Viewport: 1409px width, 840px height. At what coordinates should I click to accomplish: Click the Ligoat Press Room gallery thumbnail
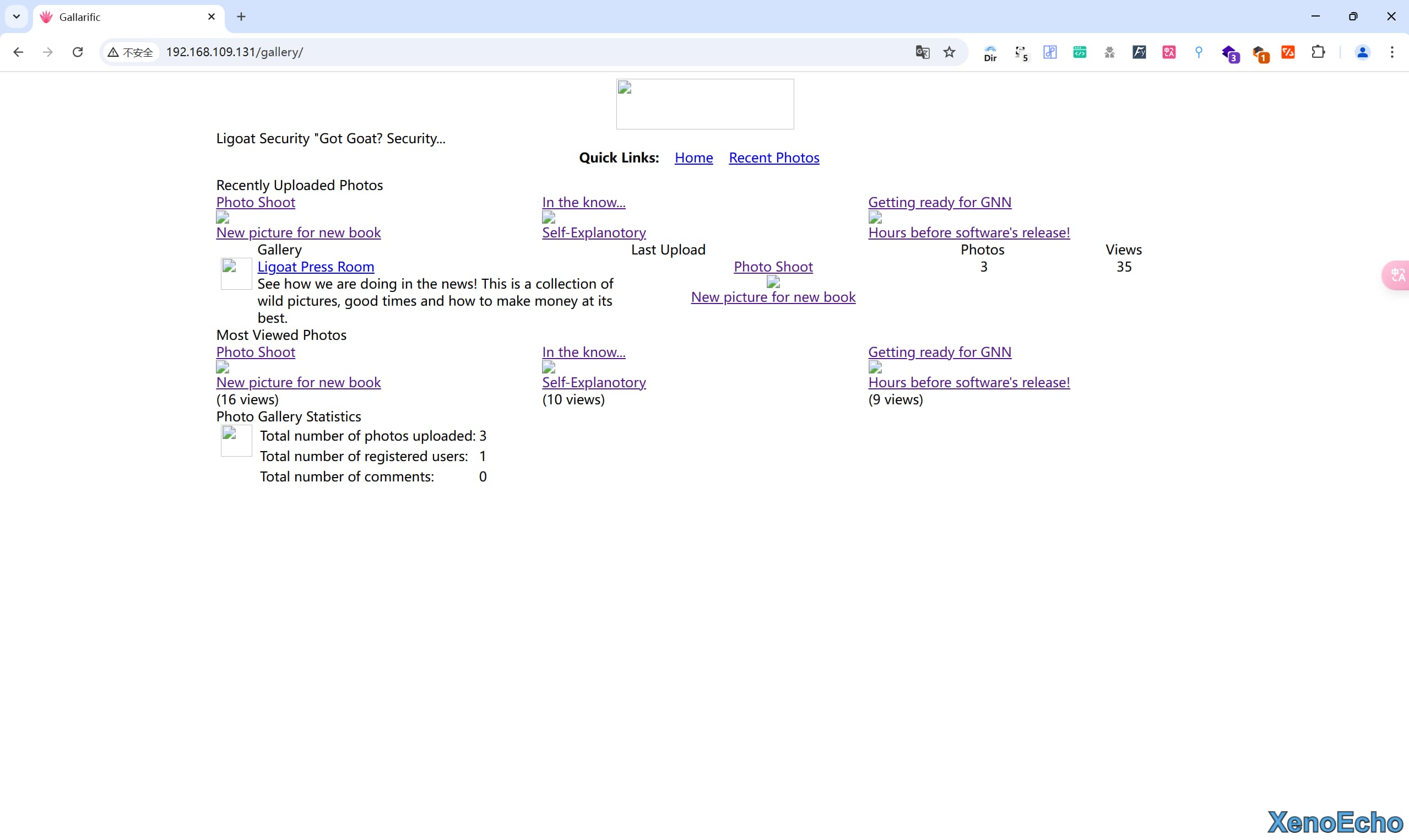point(236,273)
